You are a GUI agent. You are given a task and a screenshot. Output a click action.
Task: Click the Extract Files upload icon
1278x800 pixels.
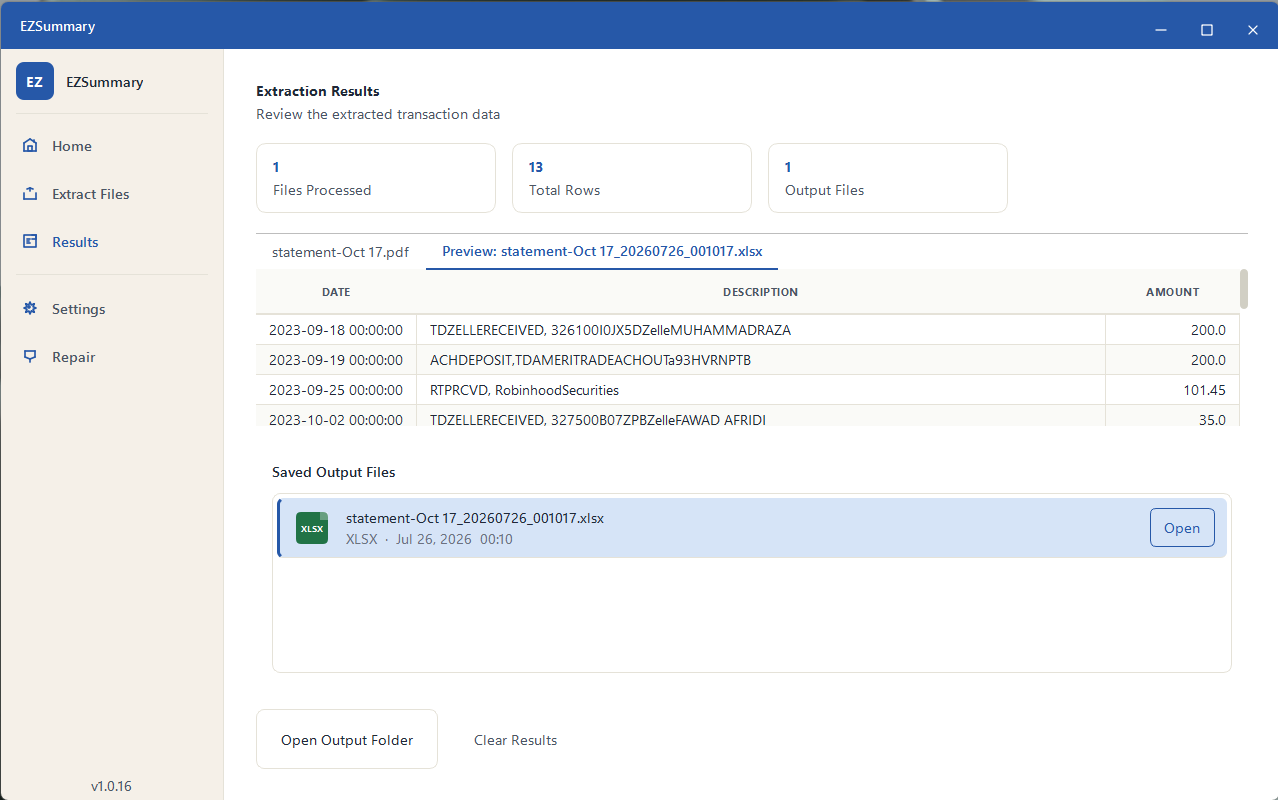point(30,194)
